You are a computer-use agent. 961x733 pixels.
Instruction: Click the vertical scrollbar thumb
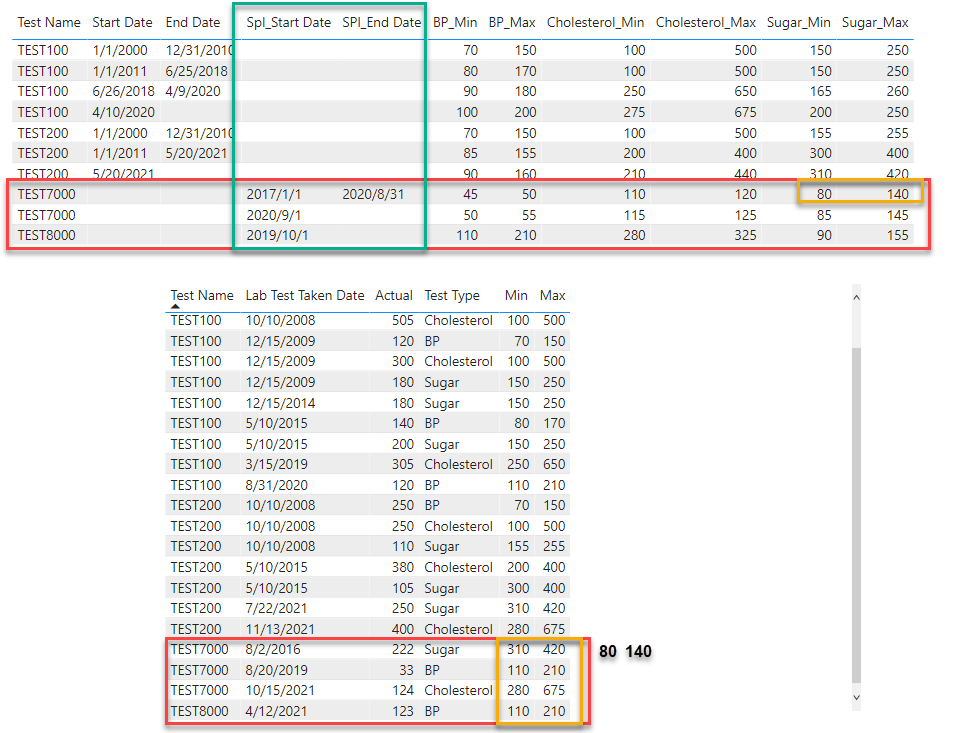856,515
